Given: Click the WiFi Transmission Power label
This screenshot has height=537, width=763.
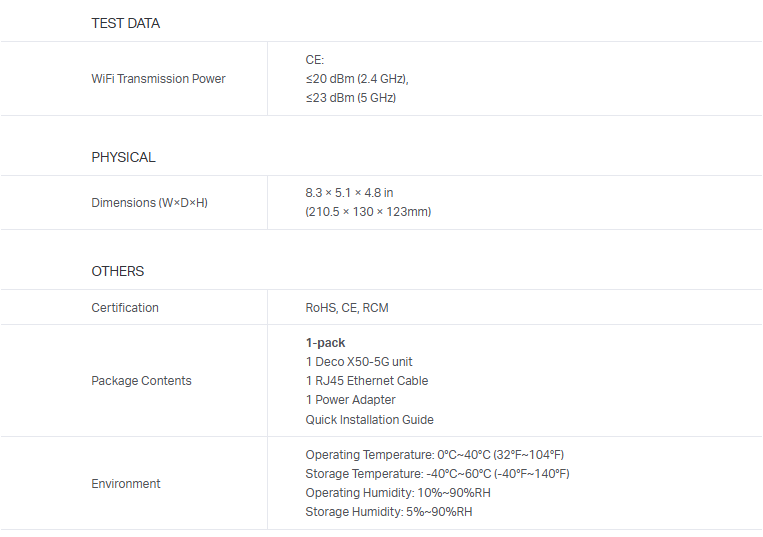Looking at the screenshot, I should pos(158,79).
